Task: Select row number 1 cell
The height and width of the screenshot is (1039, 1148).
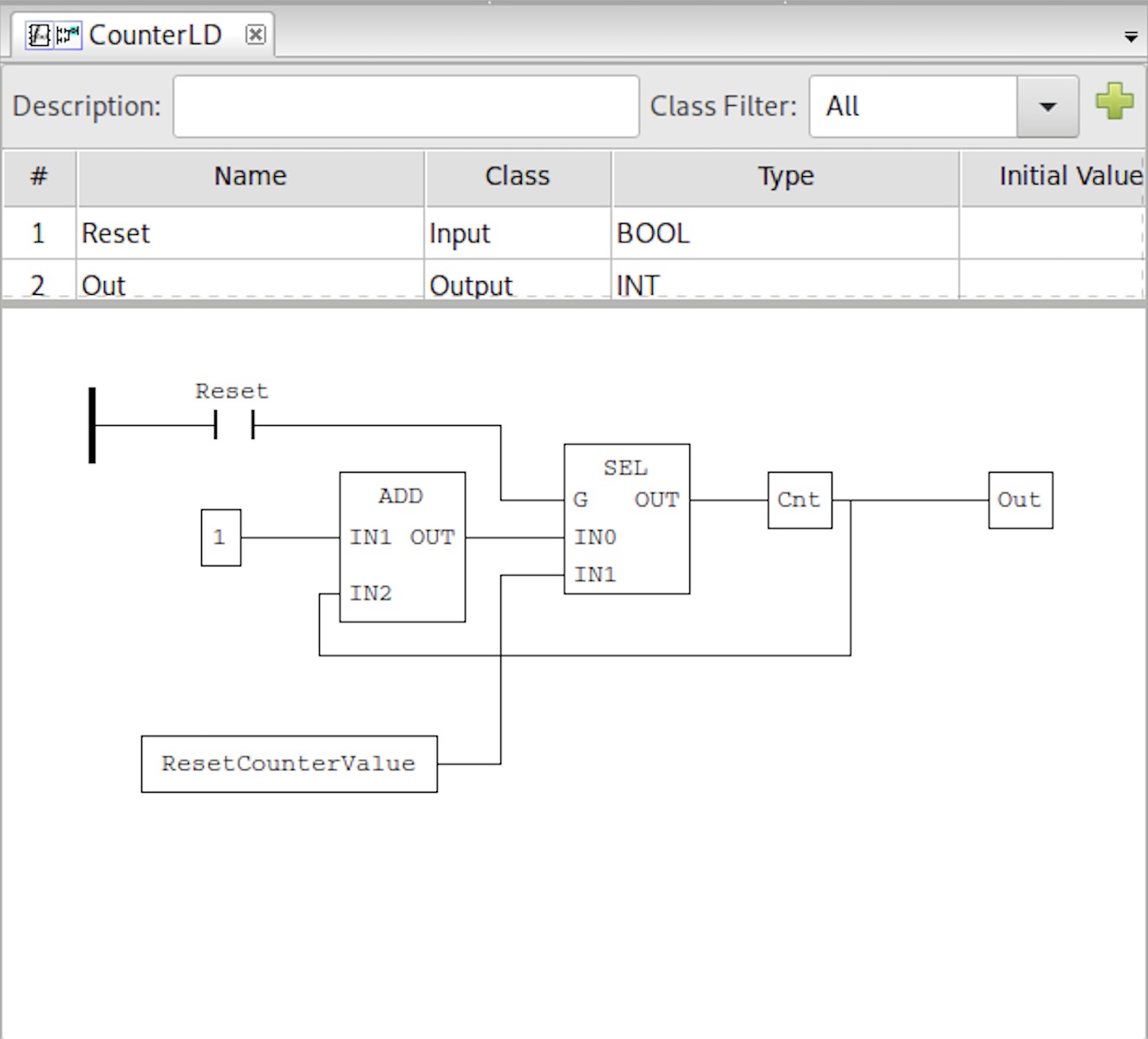Action: (x=38, y=233)
